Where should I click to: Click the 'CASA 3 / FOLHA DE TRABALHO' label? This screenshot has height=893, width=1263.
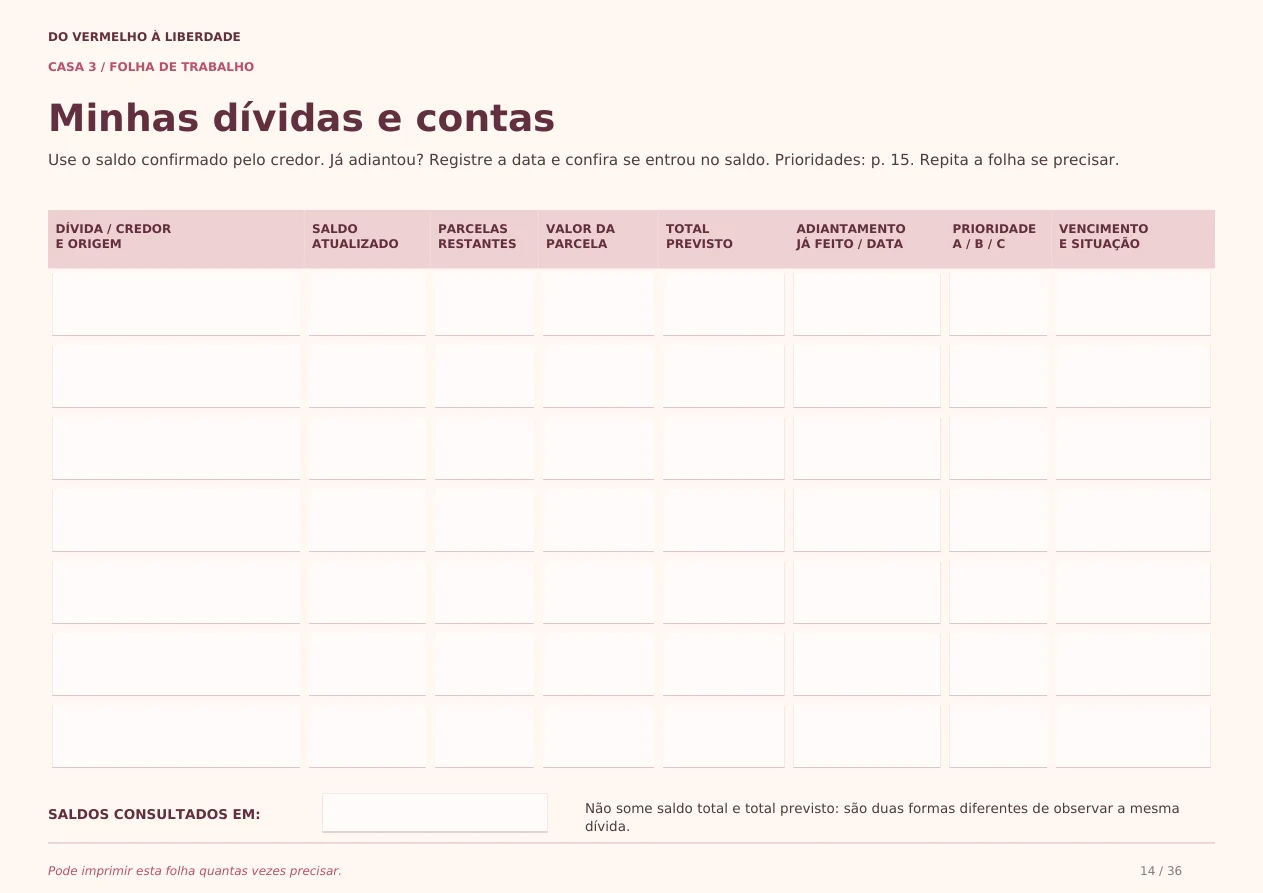tap(151, 67)
